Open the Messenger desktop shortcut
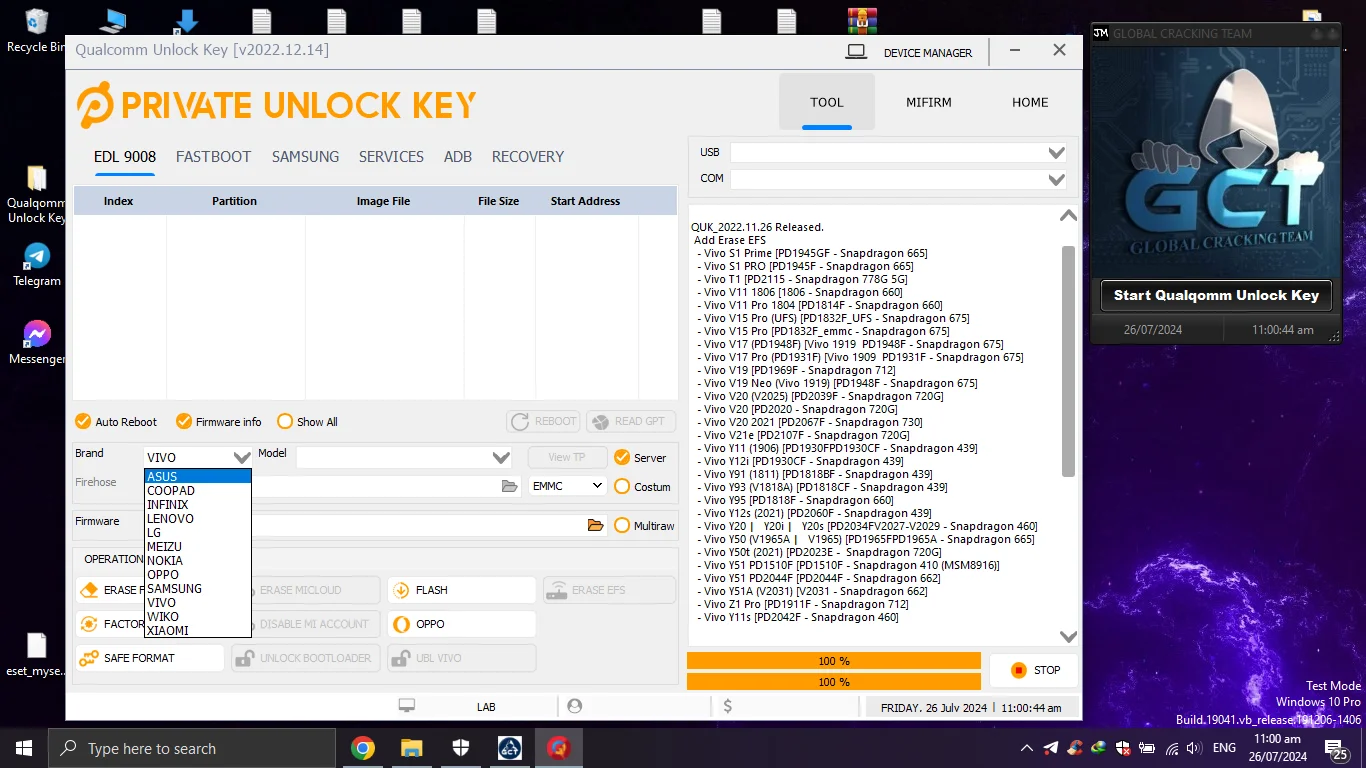The width and height of the screenshot is (1366, 768). point(37,343)
